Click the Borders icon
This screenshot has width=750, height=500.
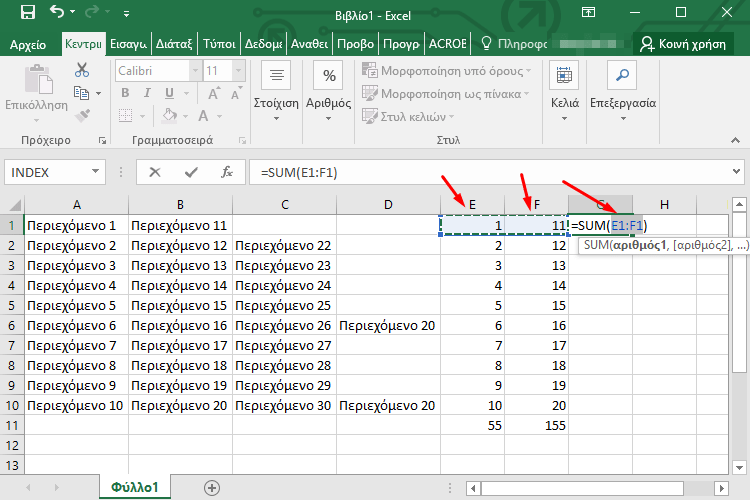[x=125, y=116]
